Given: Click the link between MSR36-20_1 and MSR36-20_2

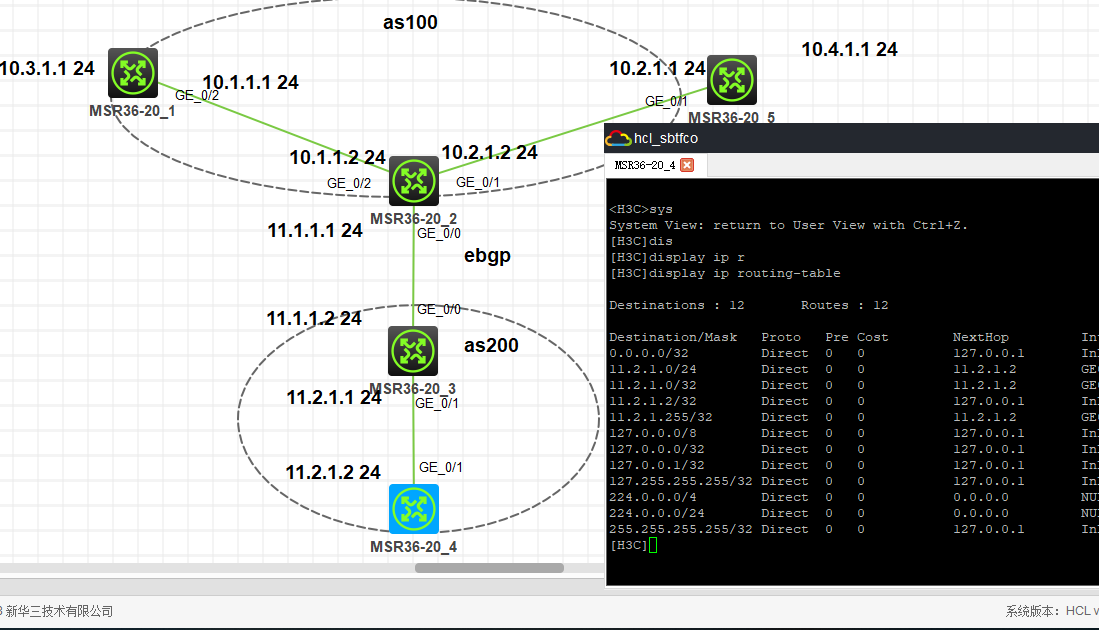Looking at the screenshot, I should click(x=273, y=128).
